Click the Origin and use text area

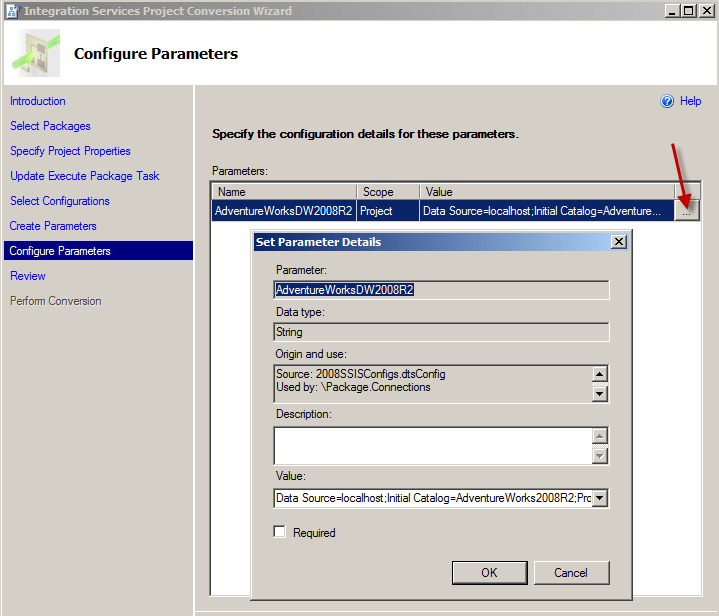tap(433, 384)
